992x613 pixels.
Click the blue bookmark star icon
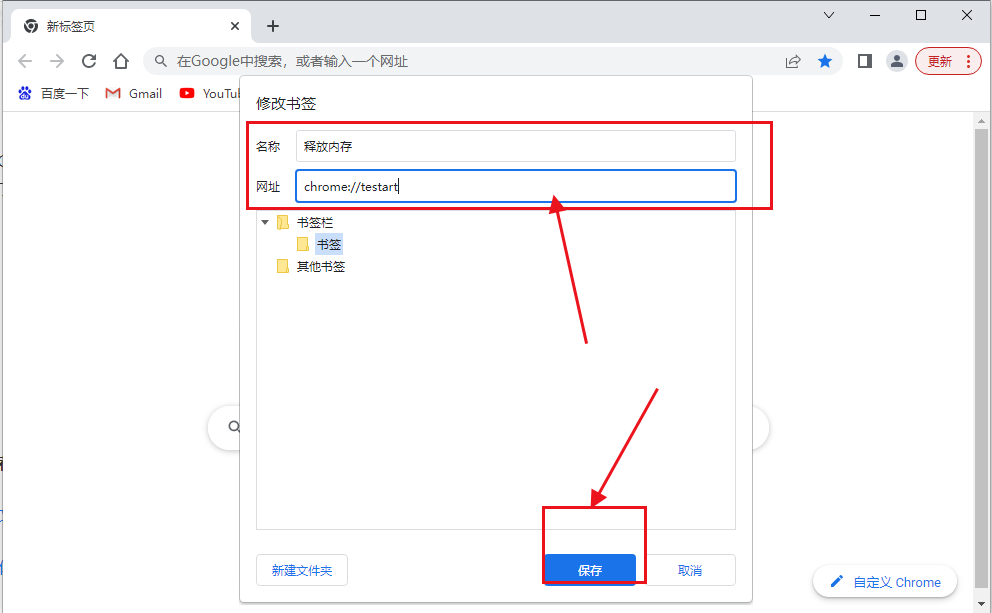click(825, 61)
